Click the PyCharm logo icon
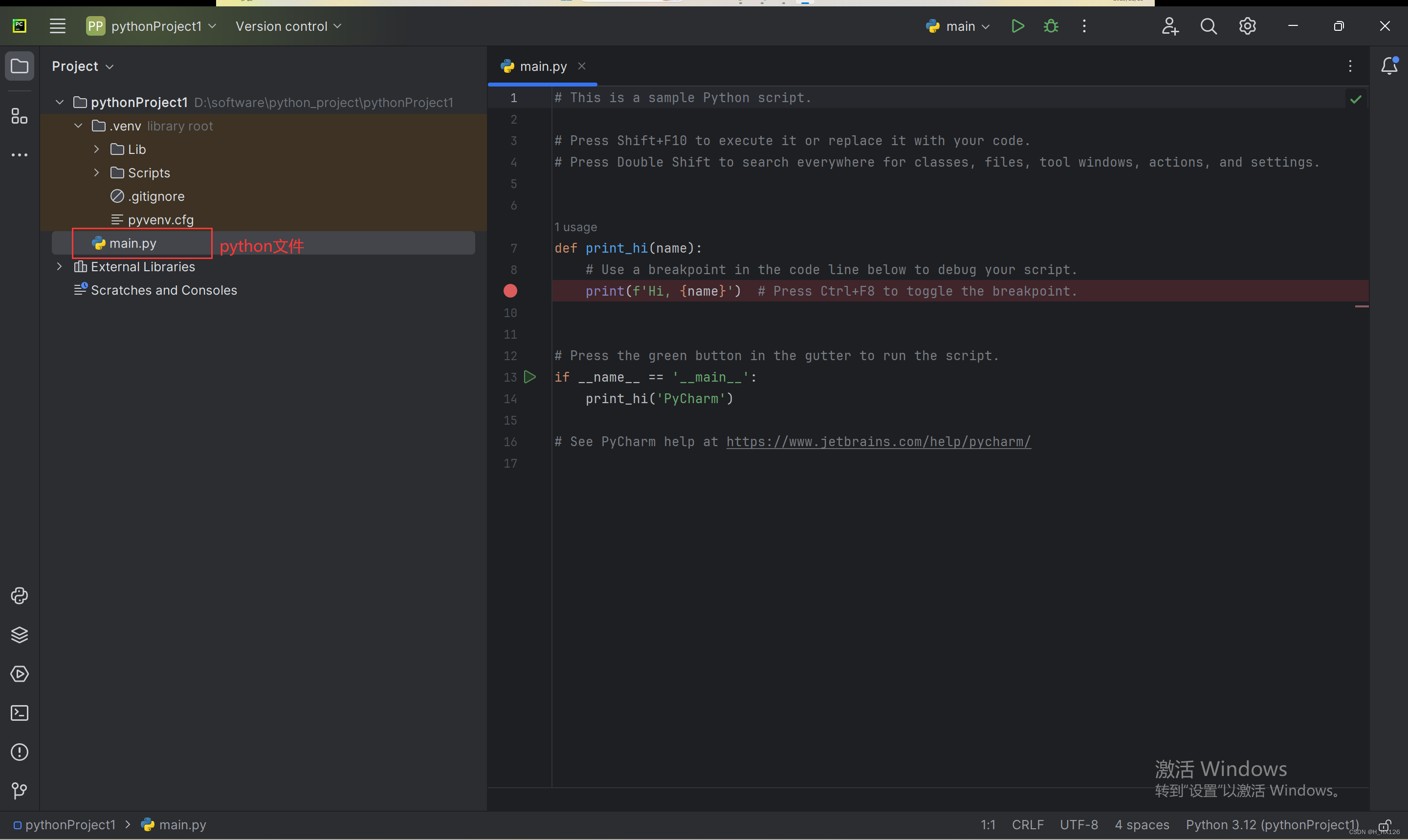Image resolution: width=1408 pixels, height=840 pixels. [x=19, y=26]
